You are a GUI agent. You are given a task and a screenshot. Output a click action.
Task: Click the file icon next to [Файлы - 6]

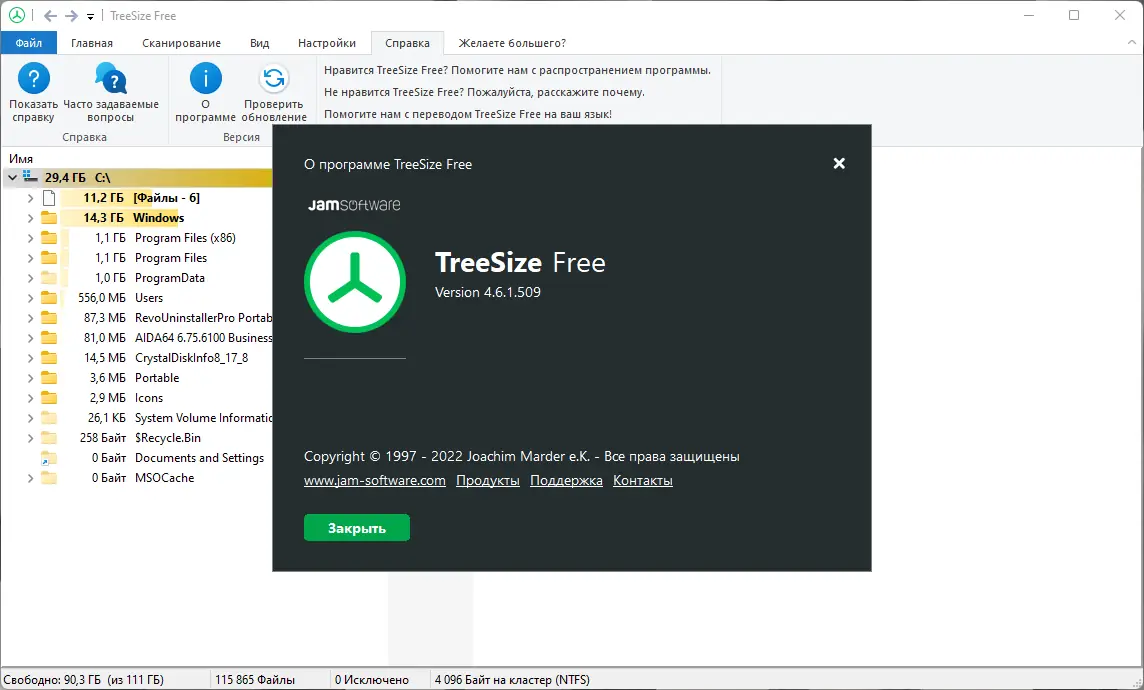tap(49, 198)
